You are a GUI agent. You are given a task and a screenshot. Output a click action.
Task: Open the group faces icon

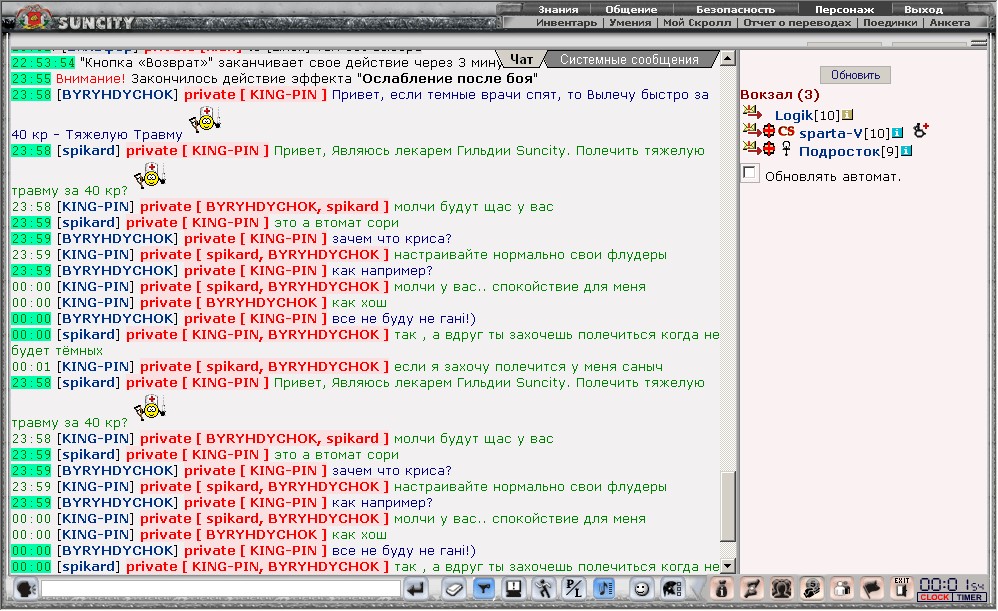click(782, 589)
